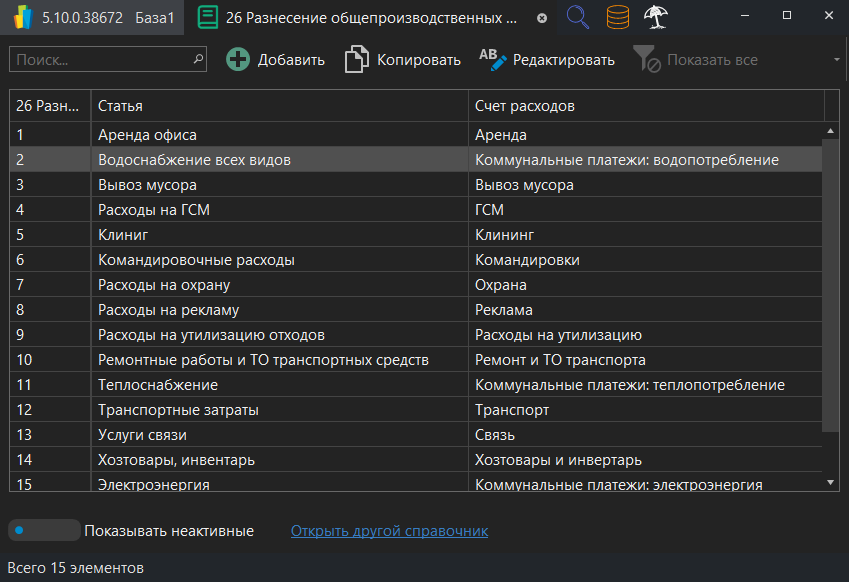Click the Копировать copy icon
This screenshot has height=582, width=849.
pyautogui.click(x=356, y=60)
